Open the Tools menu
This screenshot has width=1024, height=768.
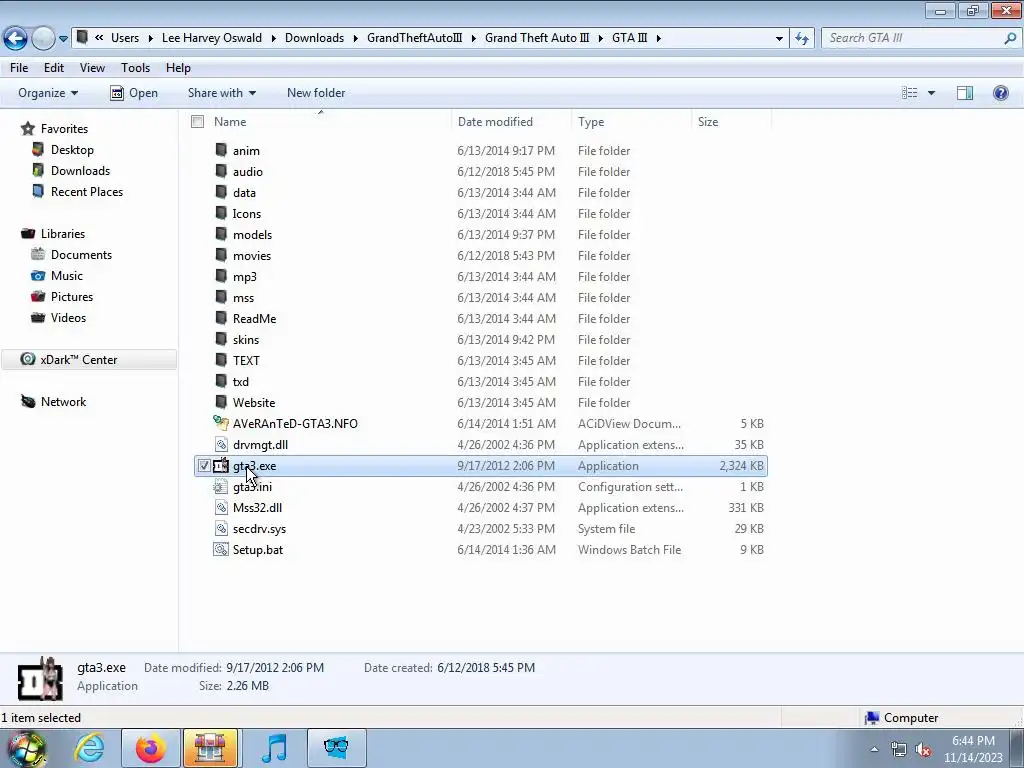135,68
